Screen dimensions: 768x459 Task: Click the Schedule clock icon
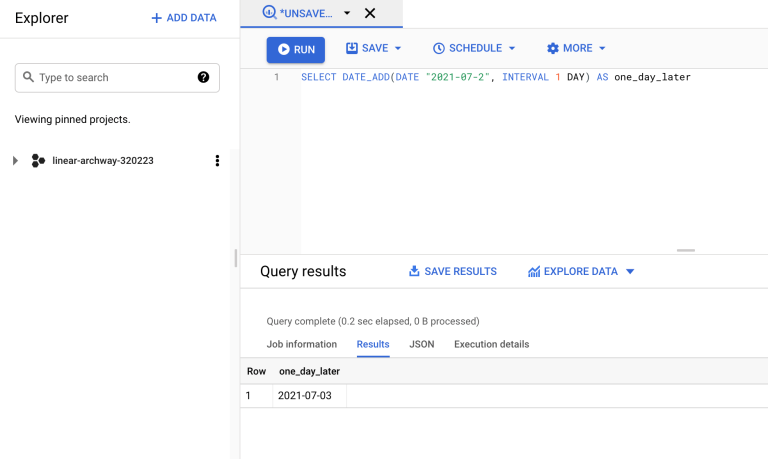coord(438,48)
